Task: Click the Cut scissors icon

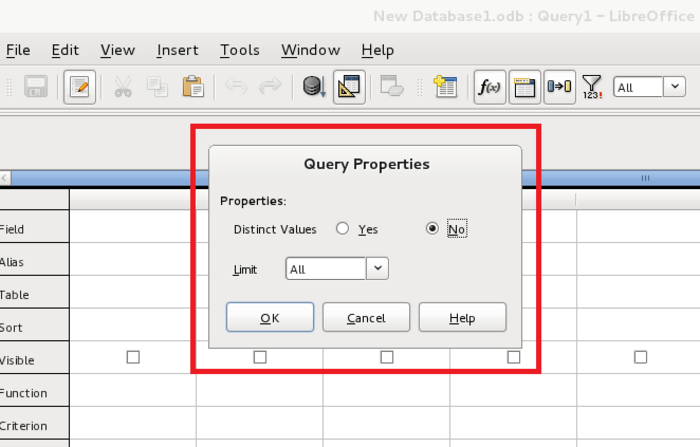Action: click(x=123, y=87)
